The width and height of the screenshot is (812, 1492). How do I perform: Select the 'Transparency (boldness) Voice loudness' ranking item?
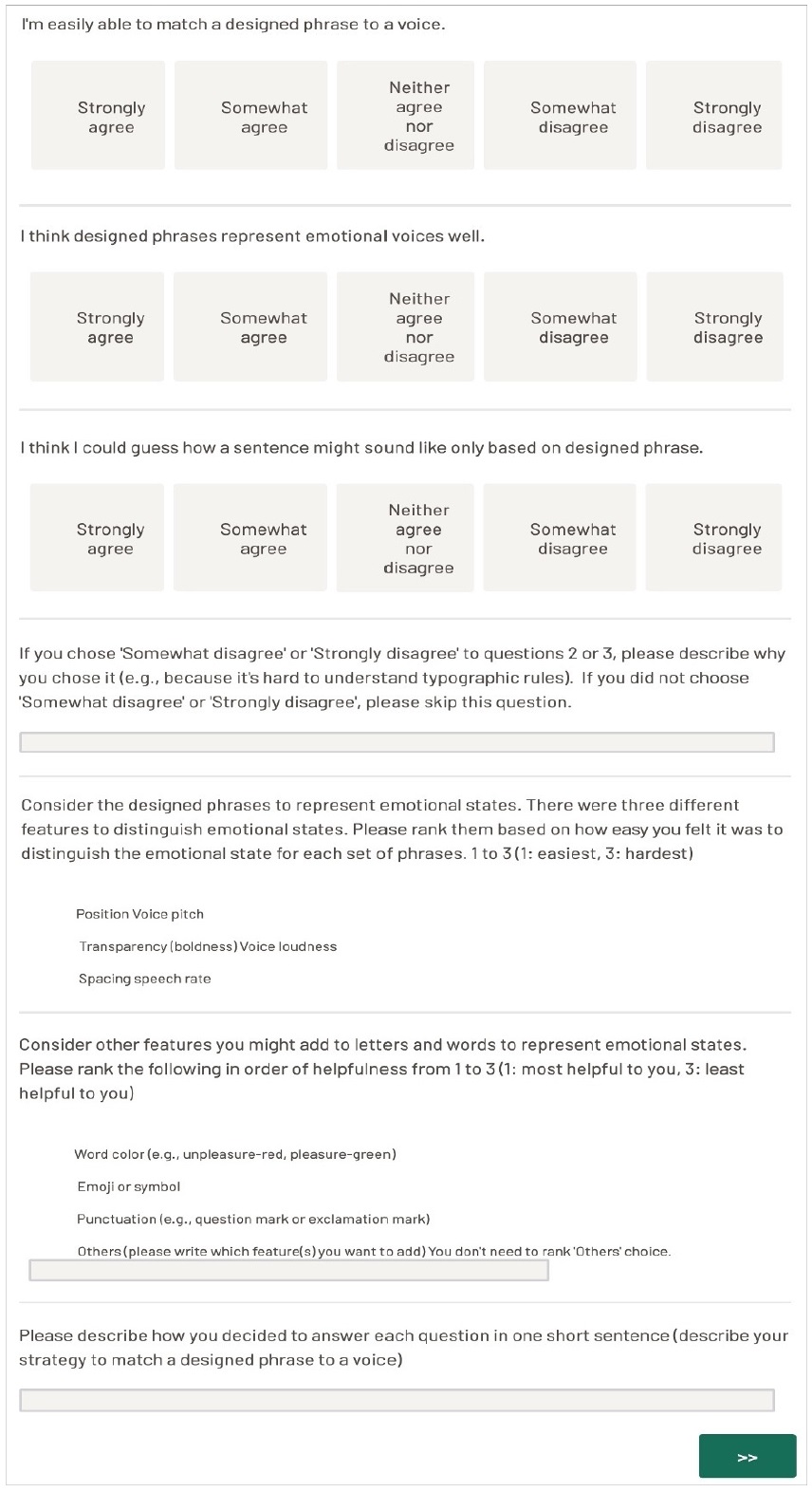pyautogui.click(x=208, y=946)
